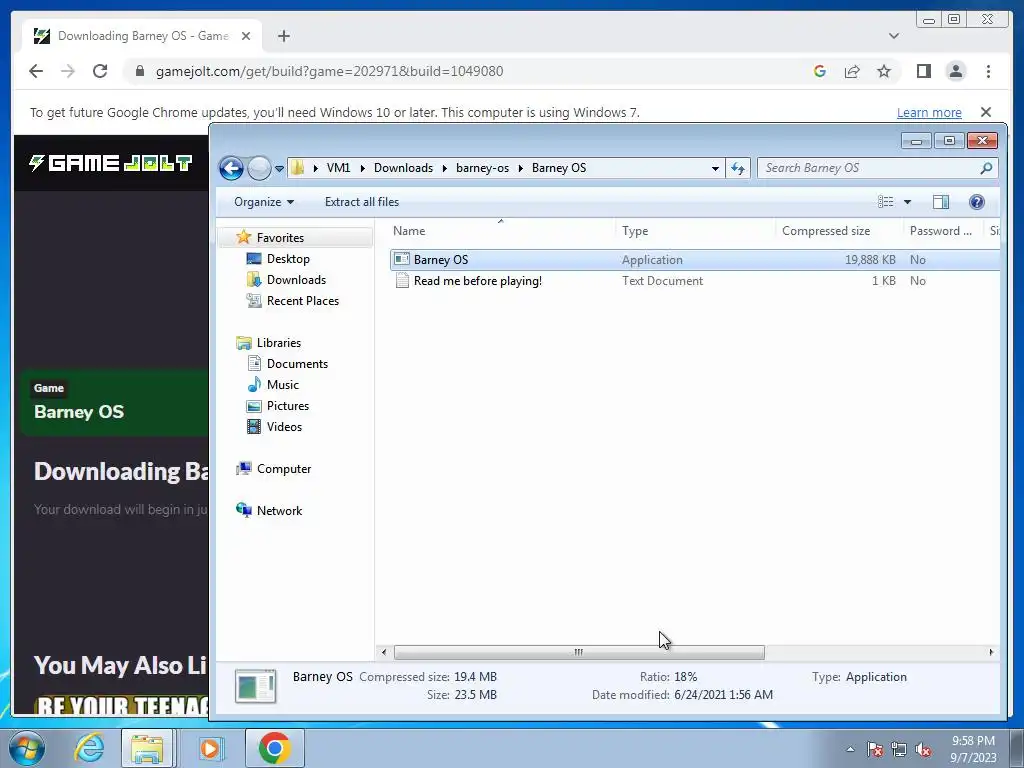Click the Barney OS preview thumbnail in details pane
Screen dimensions: 1024x768
pyautogui.click(x=255, y=686)
